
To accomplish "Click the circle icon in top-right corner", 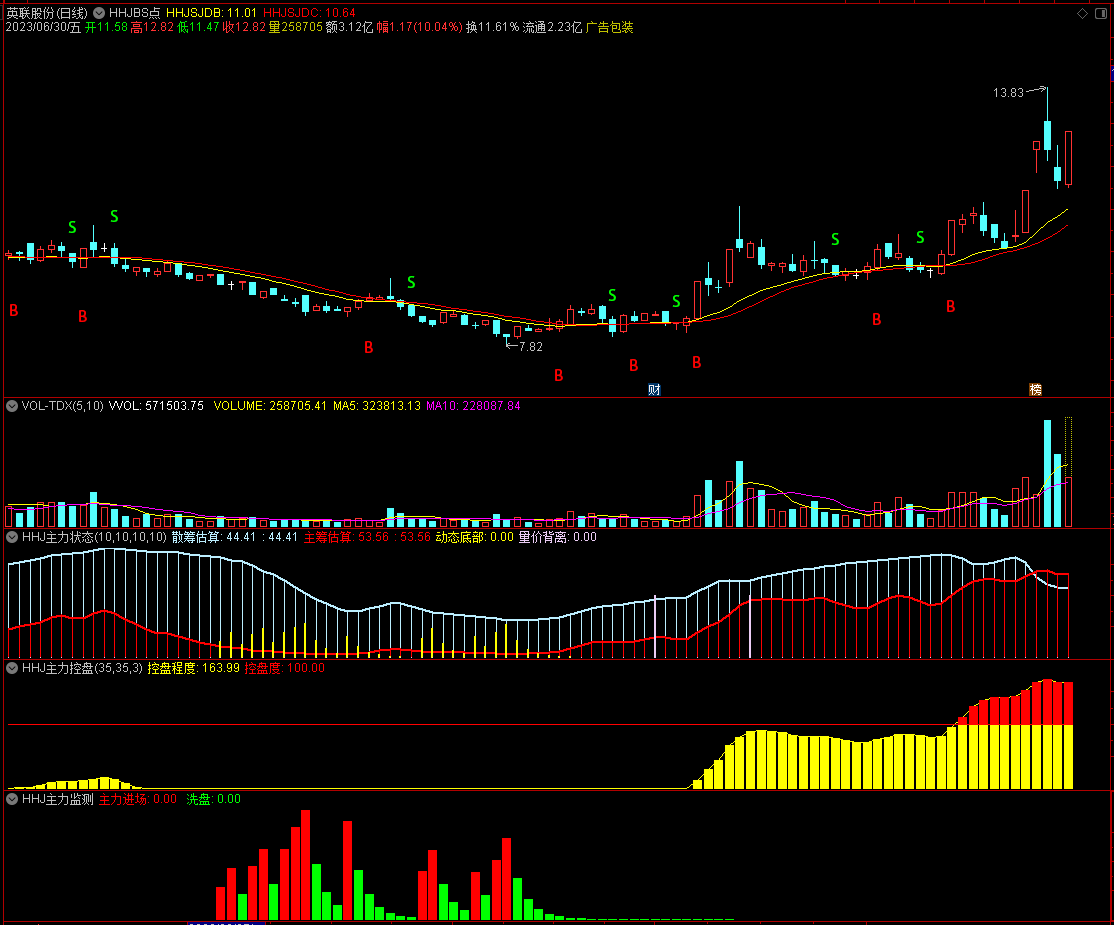I will 1100,13.
